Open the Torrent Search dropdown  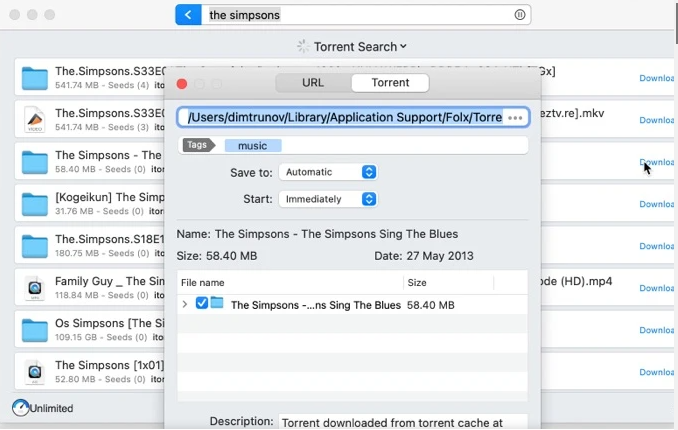360,46
